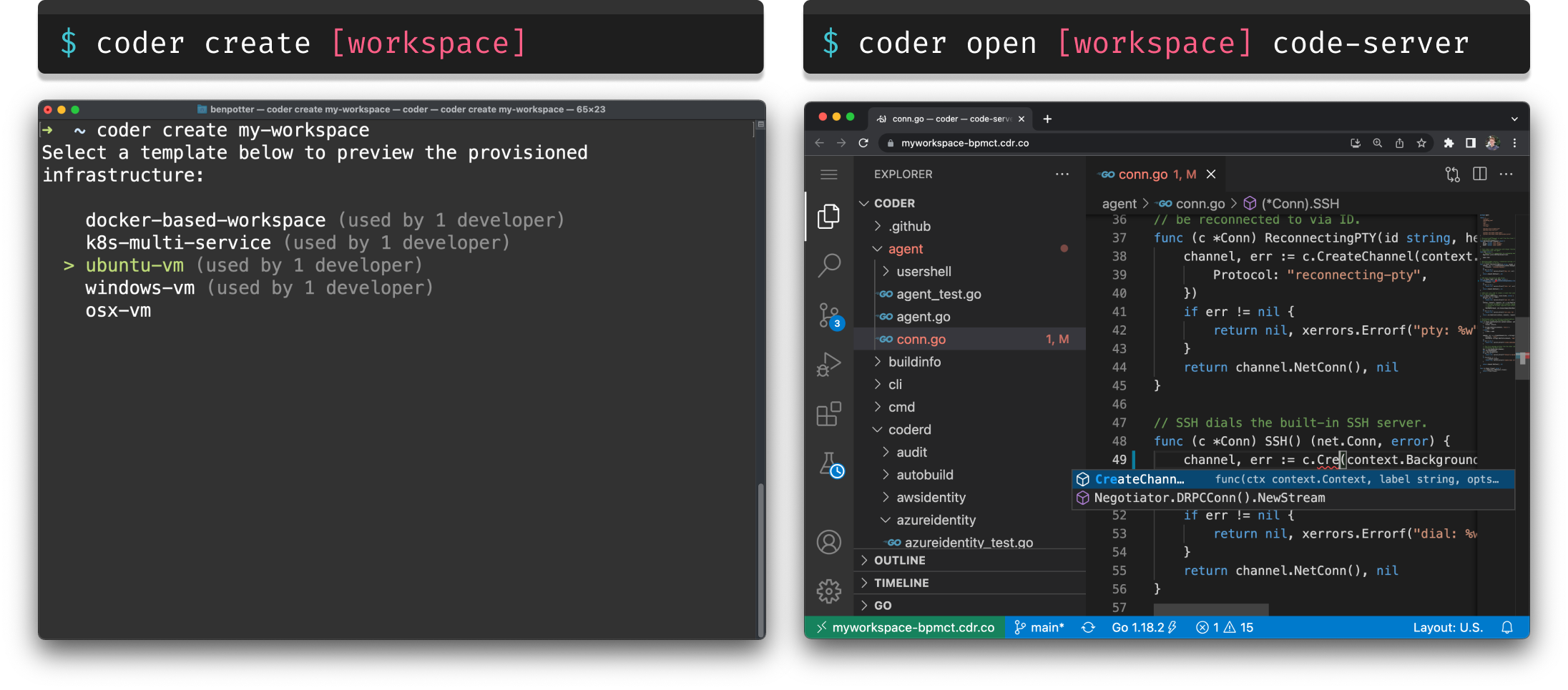1568x690 pixels.
Task: Click the (*Conn).SSH breadcrumb
Action: click(1291, 204)
